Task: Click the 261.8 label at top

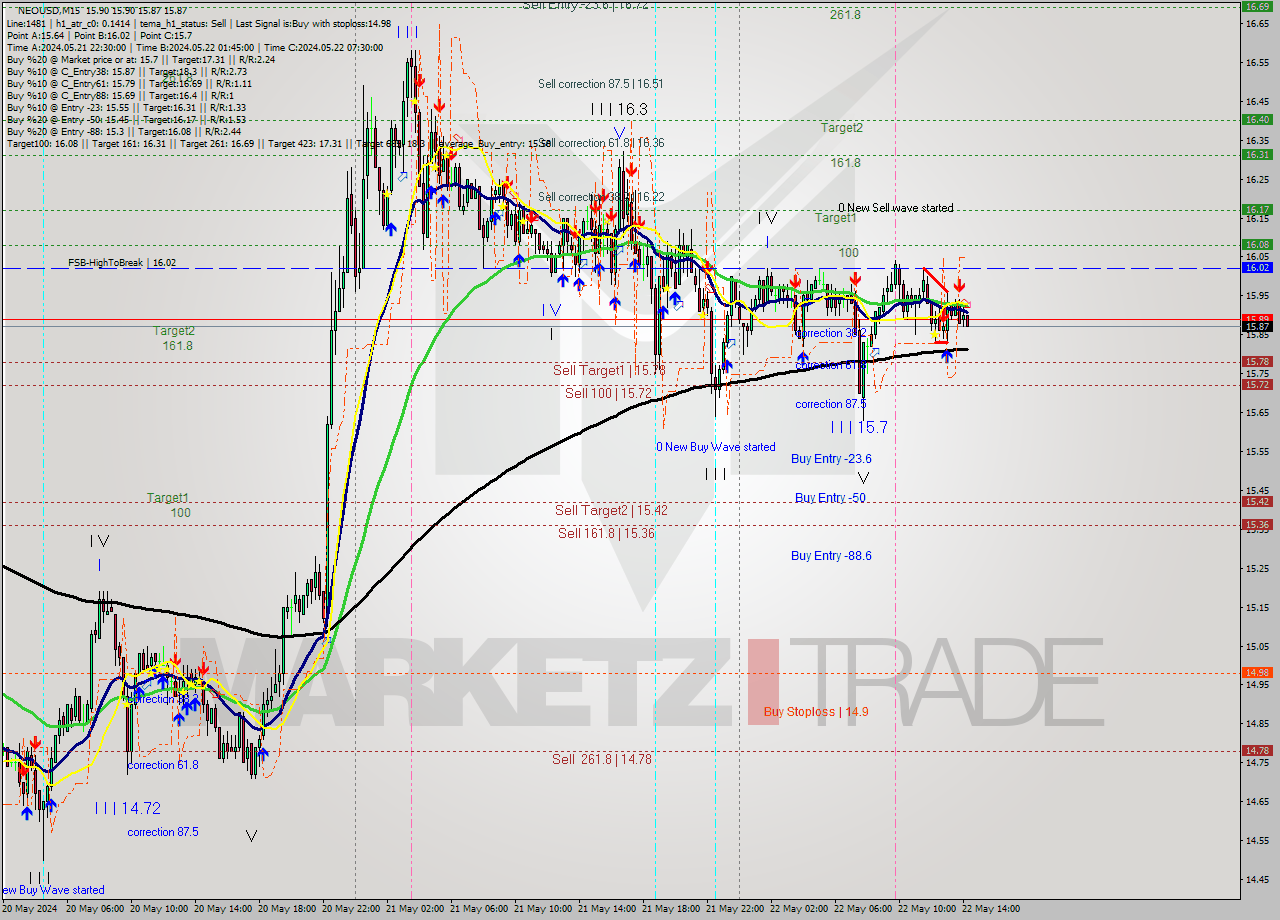Action: click(x=845, y=15)
